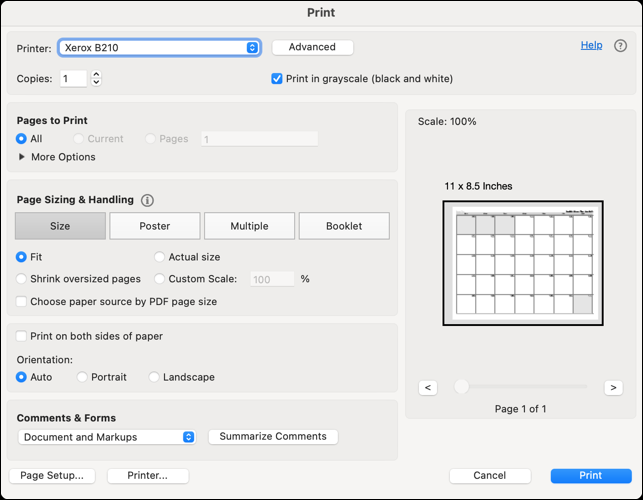
Task: Enable Print on both sides of paper
Action: pos(21,337)
